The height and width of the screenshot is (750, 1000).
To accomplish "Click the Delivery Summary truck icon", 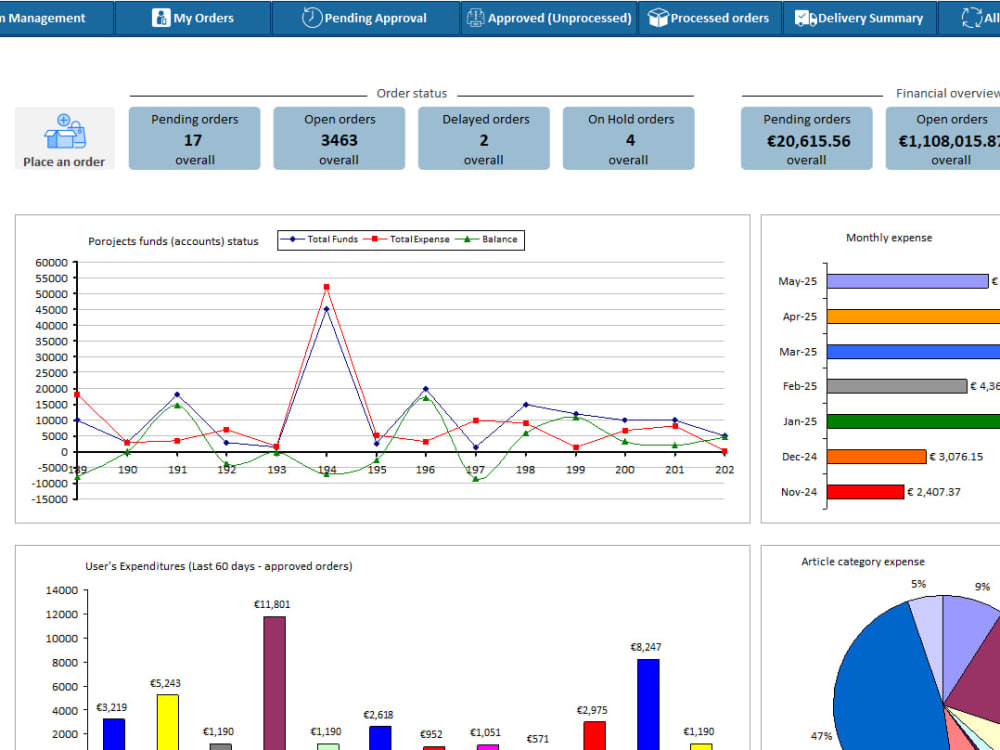I will [805, 18].
